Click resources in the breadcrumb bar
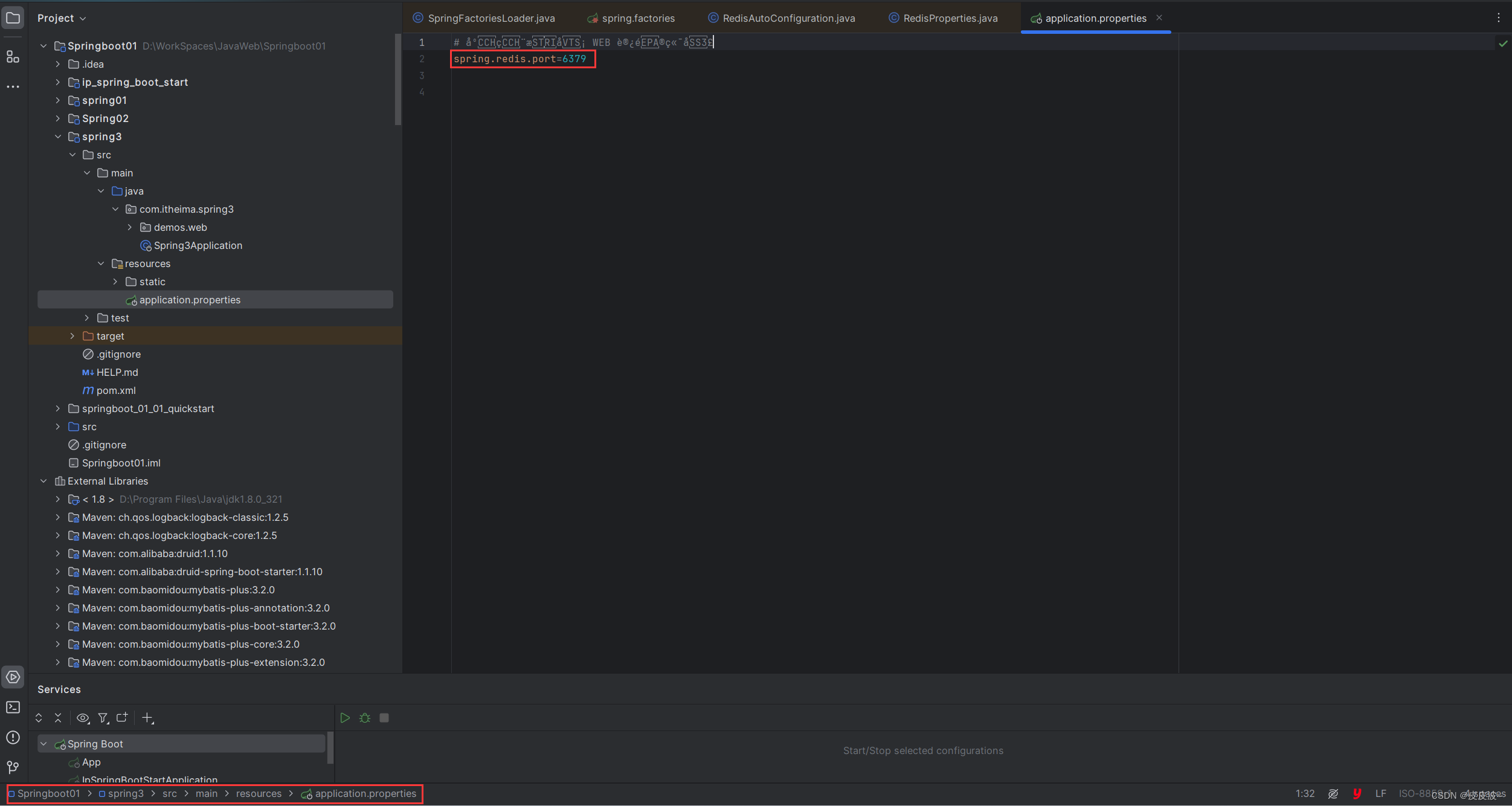The width and height of the screenshot is (1512, 806). [259, 793]
